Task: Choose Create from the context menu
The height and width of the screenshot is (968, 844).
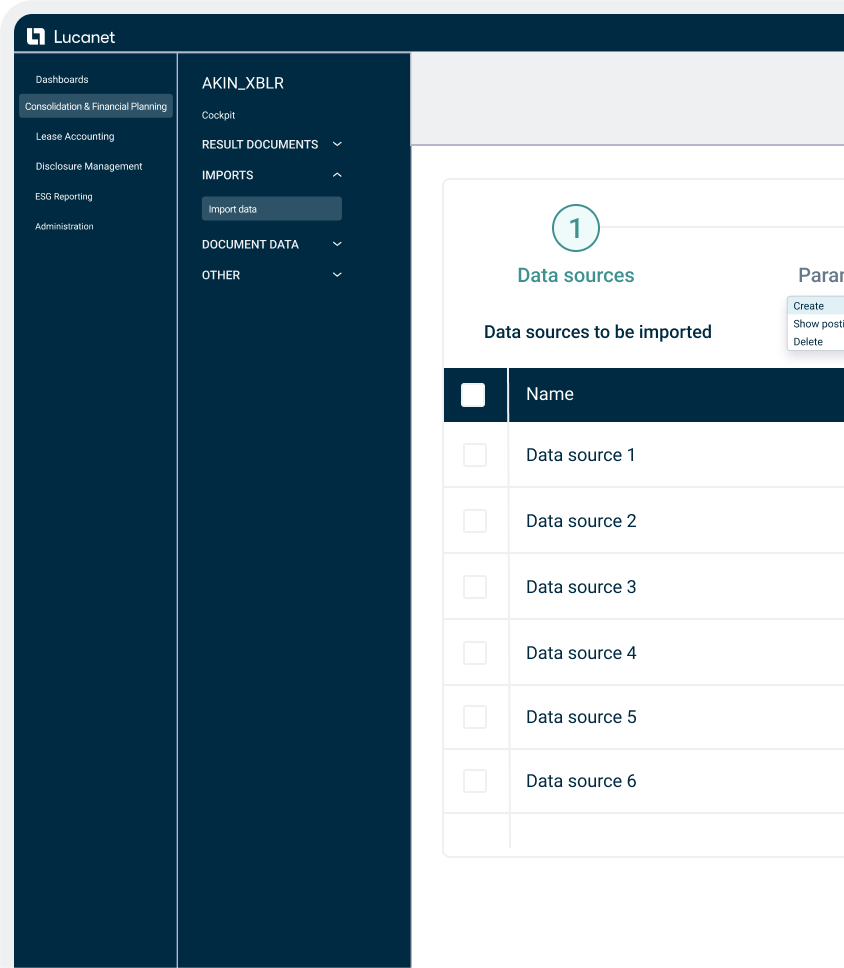Action: 810,306
